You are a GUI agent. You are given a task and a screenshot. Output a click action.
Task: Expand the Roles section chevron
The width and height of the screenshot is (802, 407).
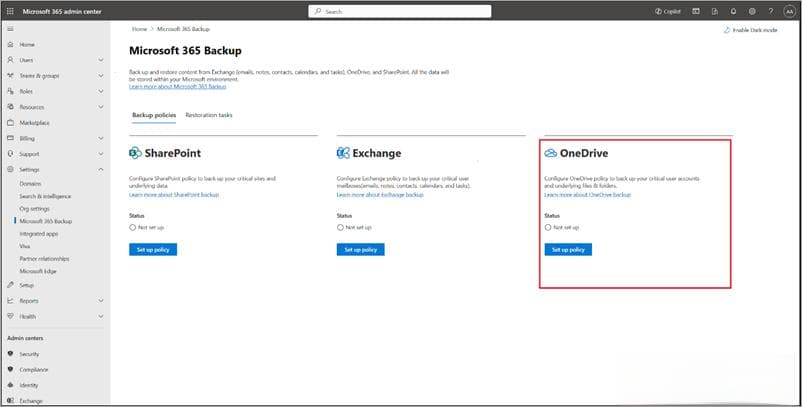tap(101, 91)
